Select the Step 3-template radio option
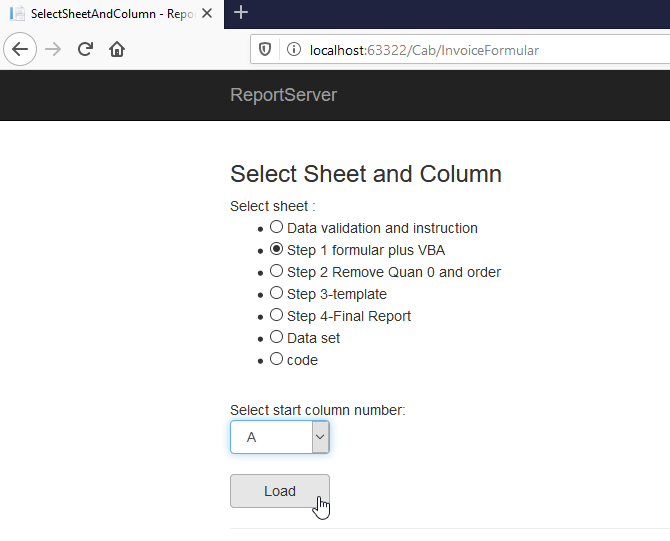 click(277, 293)
